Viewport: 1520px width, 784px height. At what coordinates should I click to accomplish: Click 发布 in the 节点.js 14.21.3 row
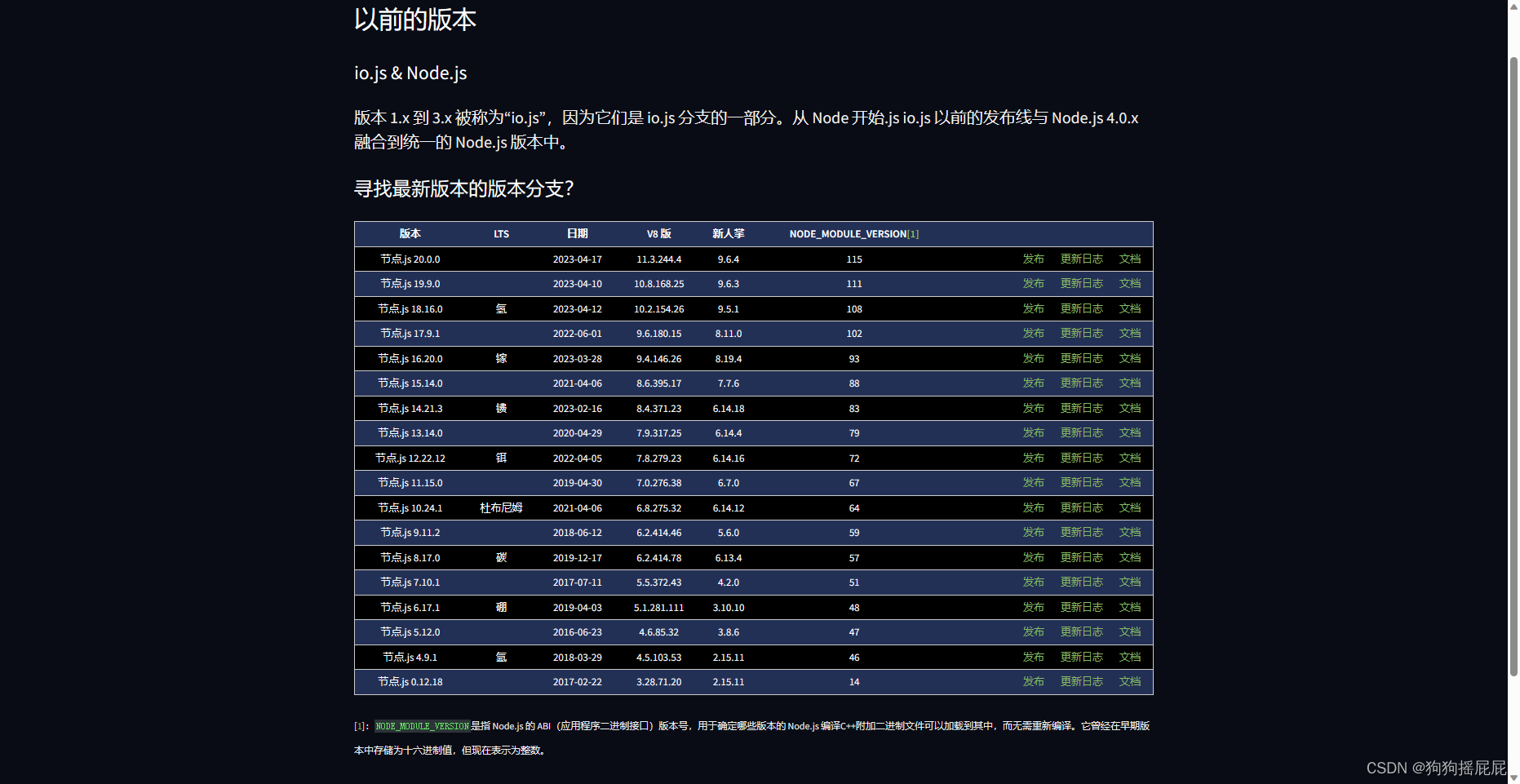1033,408
